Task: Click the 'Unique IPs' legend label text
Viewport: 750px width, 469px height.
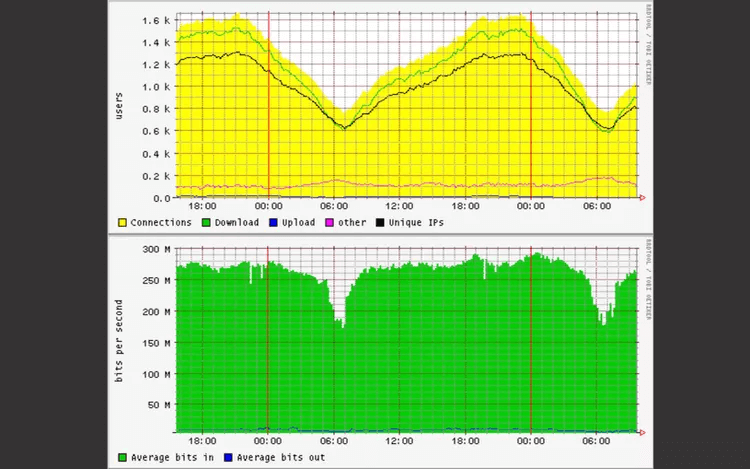Action: [417, 222]
